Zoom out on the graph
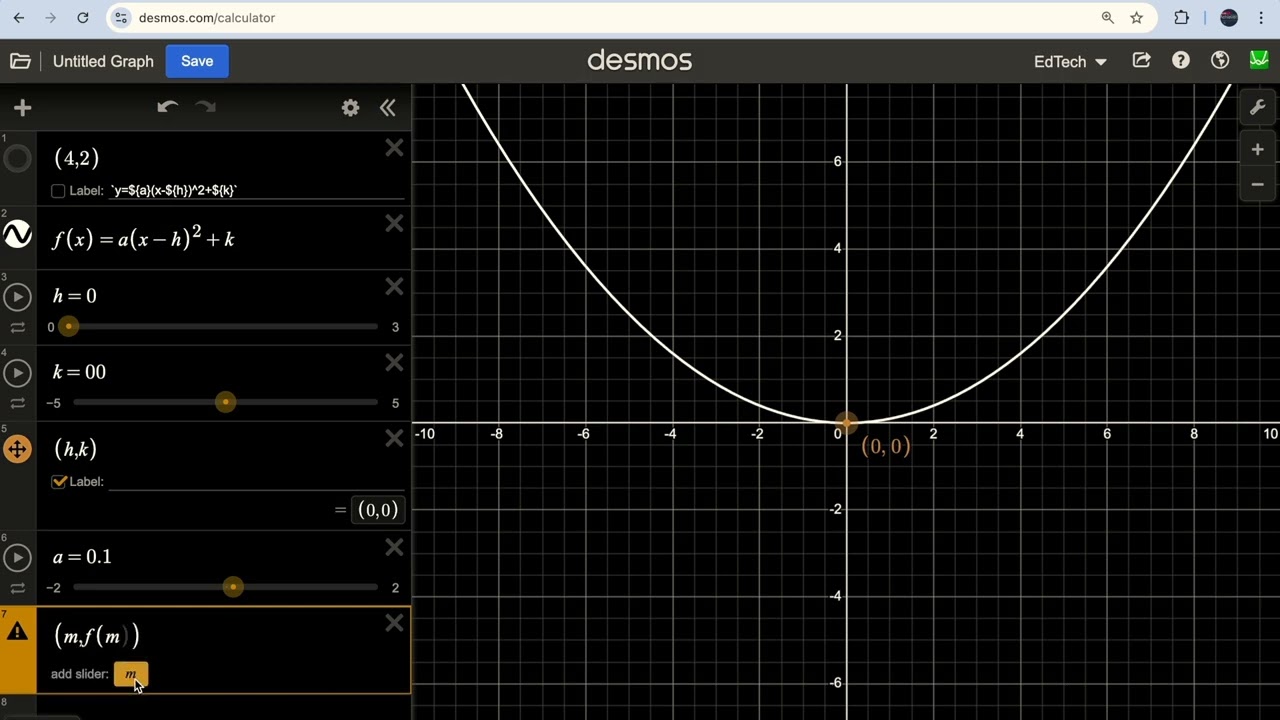 1258,184
